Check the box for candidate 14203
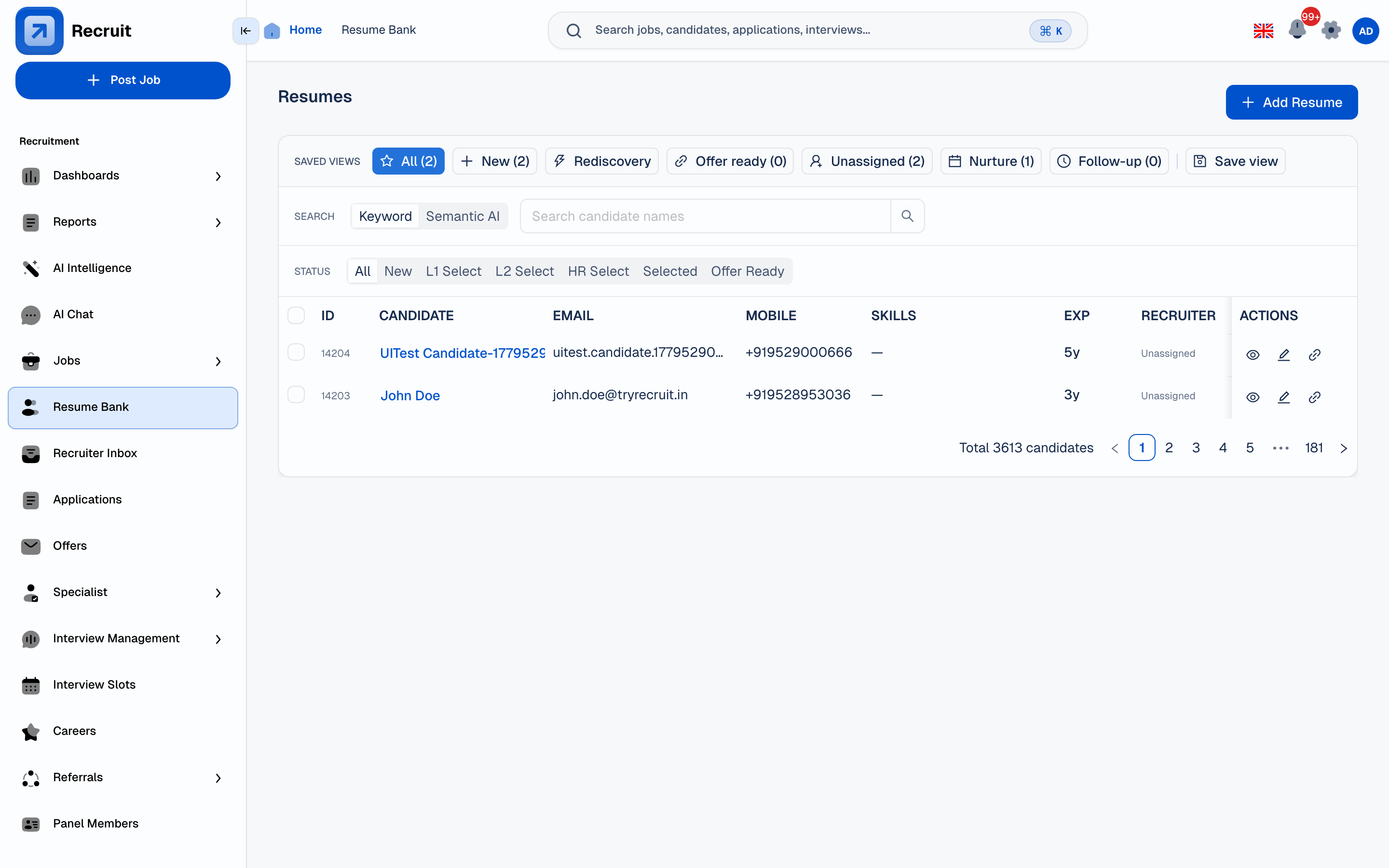 click(x=296, y=394)
